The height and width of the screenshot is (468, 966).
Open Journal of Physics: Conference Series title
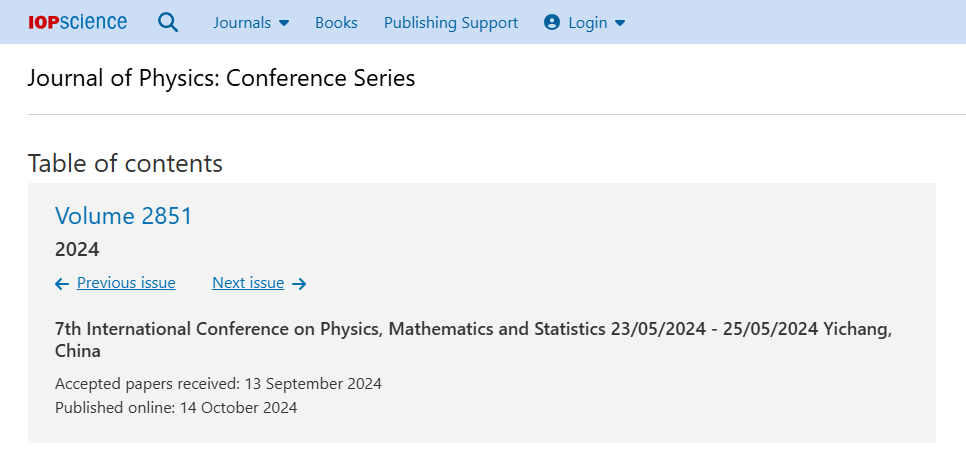(x=221, y=78)
